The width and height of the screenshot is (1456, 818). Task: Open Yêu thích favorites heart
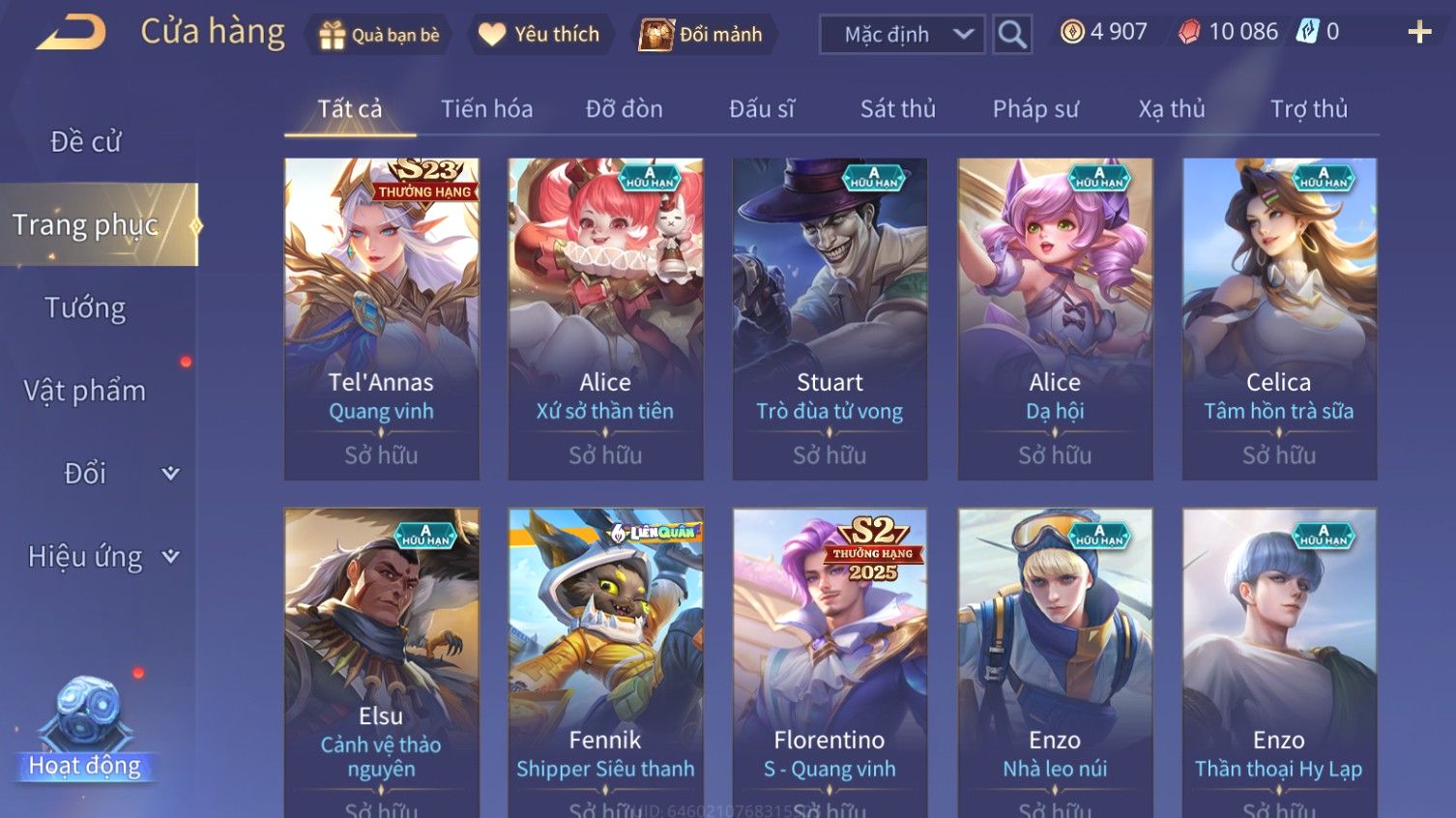(x=492, y=35)
